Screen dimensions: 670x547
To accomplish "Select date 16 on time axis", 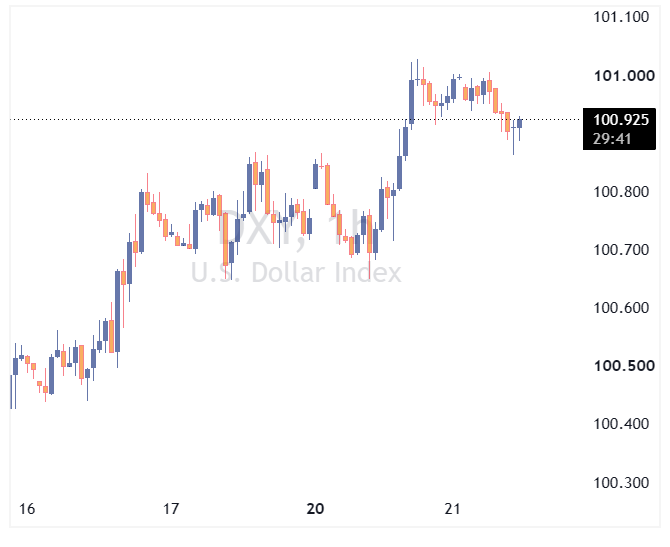I will pyautogui.click(x=27, y=509).
